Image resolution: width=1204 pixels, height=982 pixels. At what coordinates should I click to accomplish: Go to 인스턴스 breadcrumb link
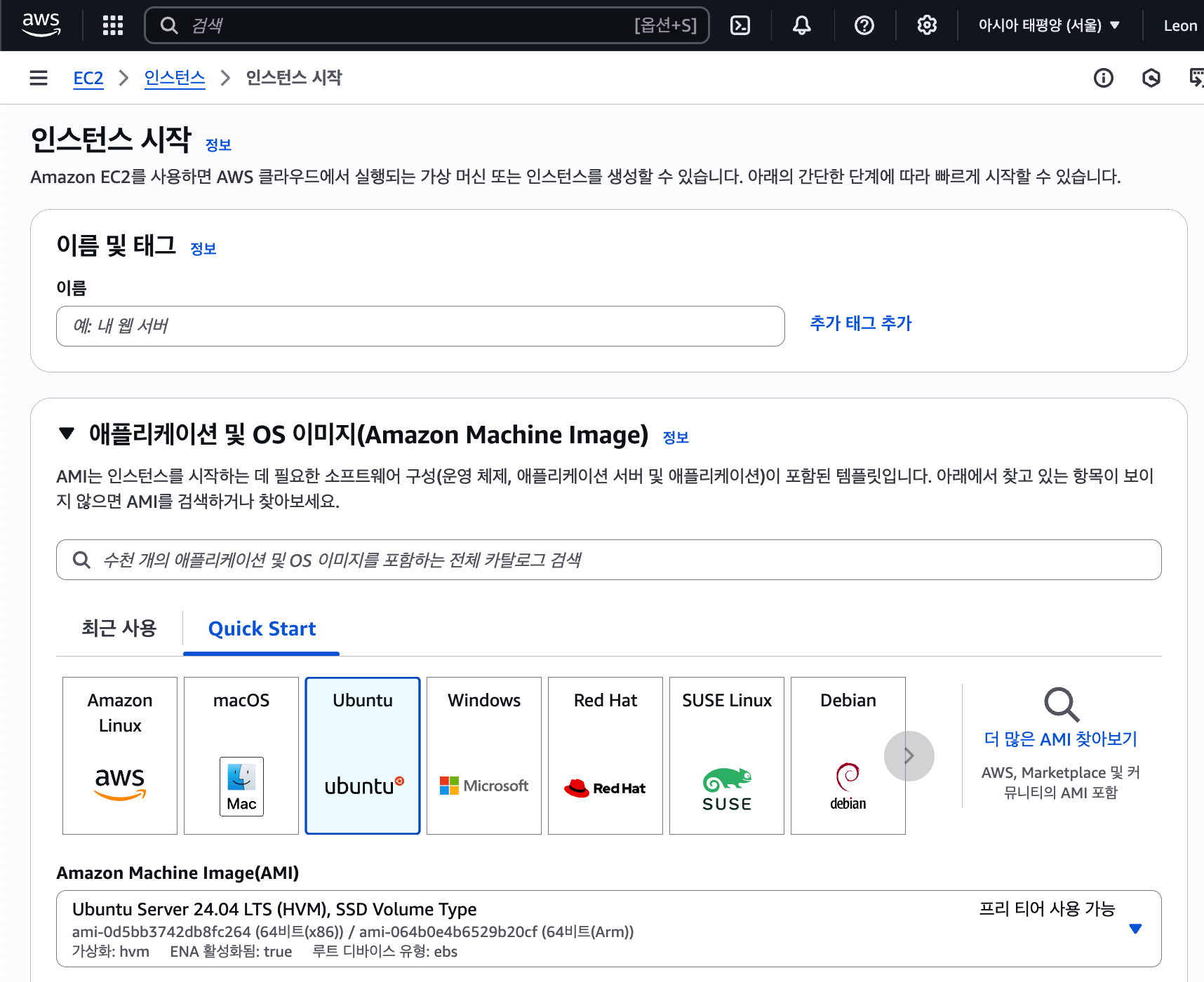[175, 77]
